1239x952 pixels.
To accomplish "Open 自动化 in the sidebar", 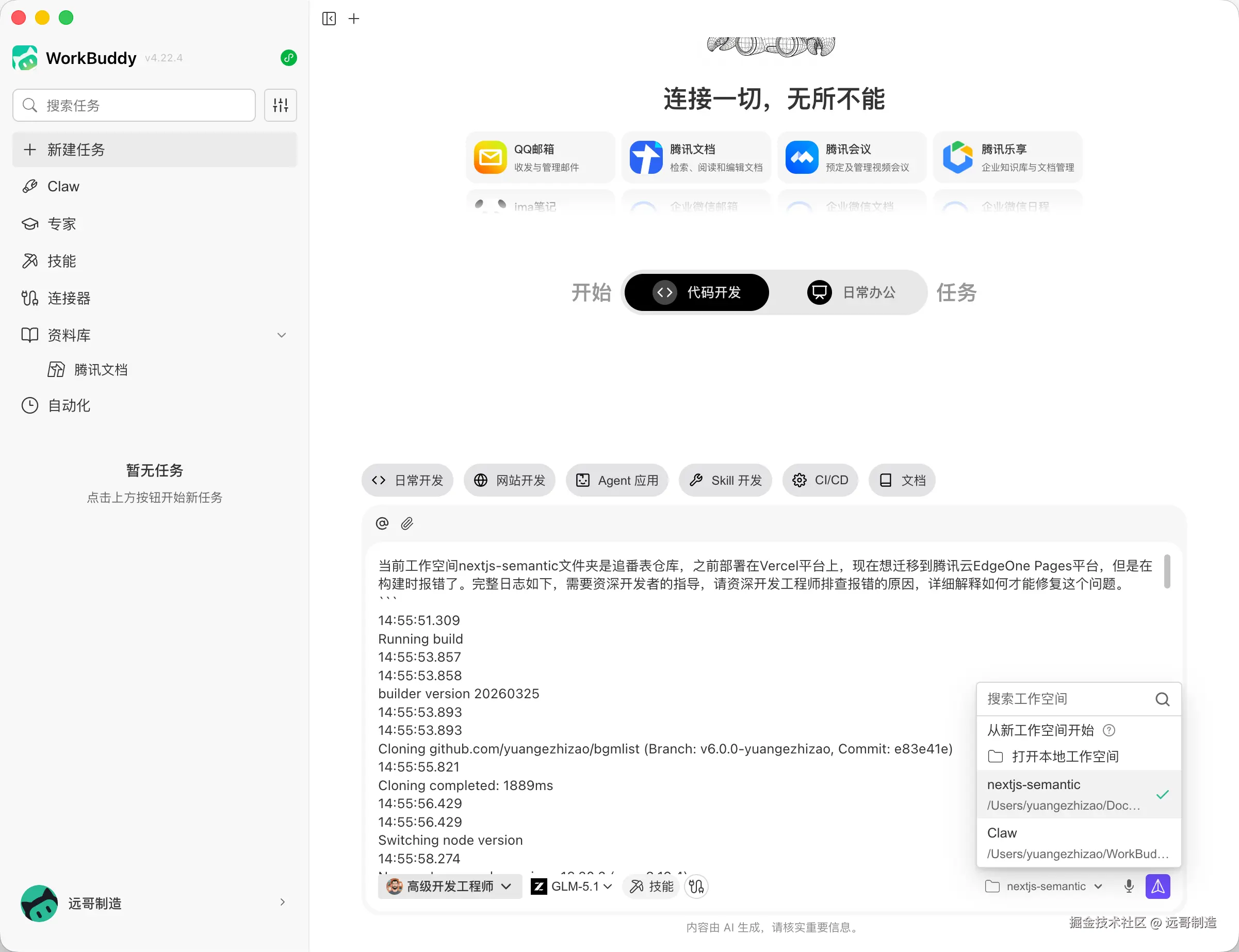I will (x=154, y=406).
